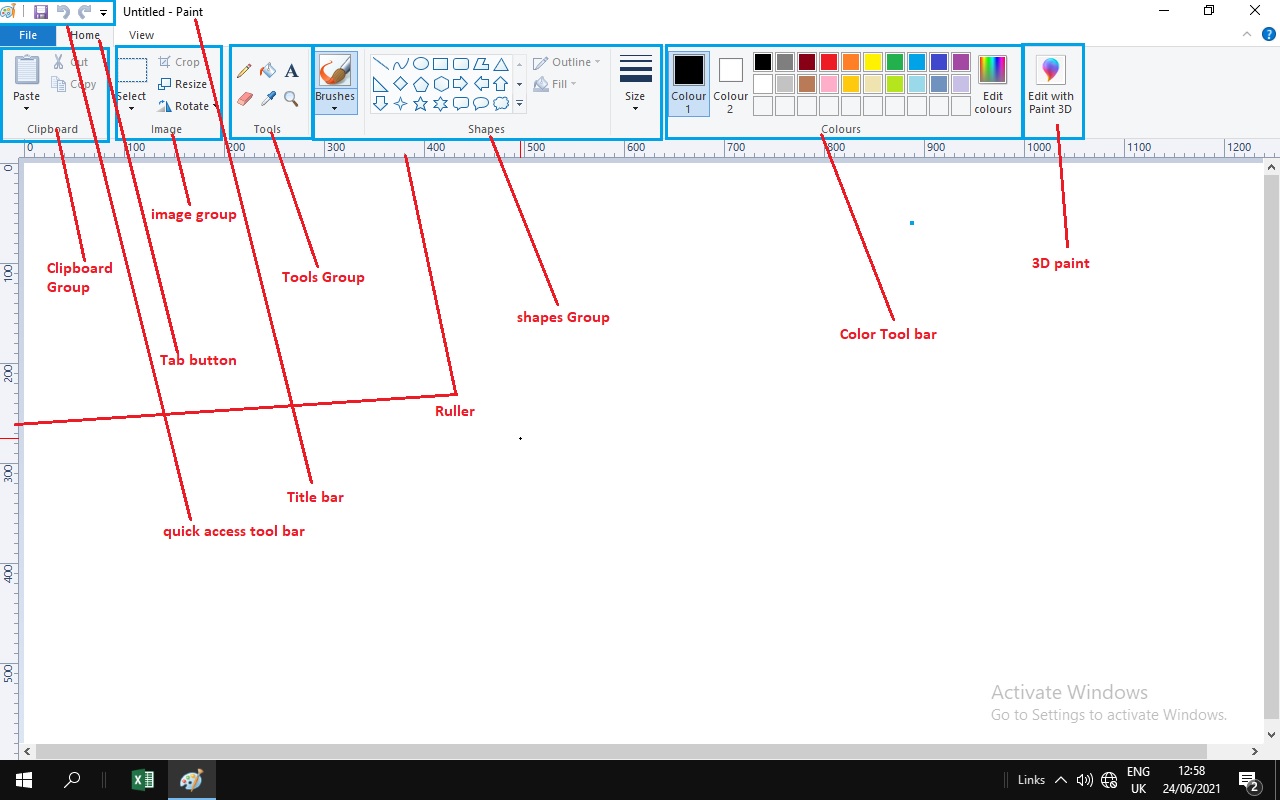This screenshot has width=1280, height=800.
Task: Open the File menu
Action: point(28,35)
